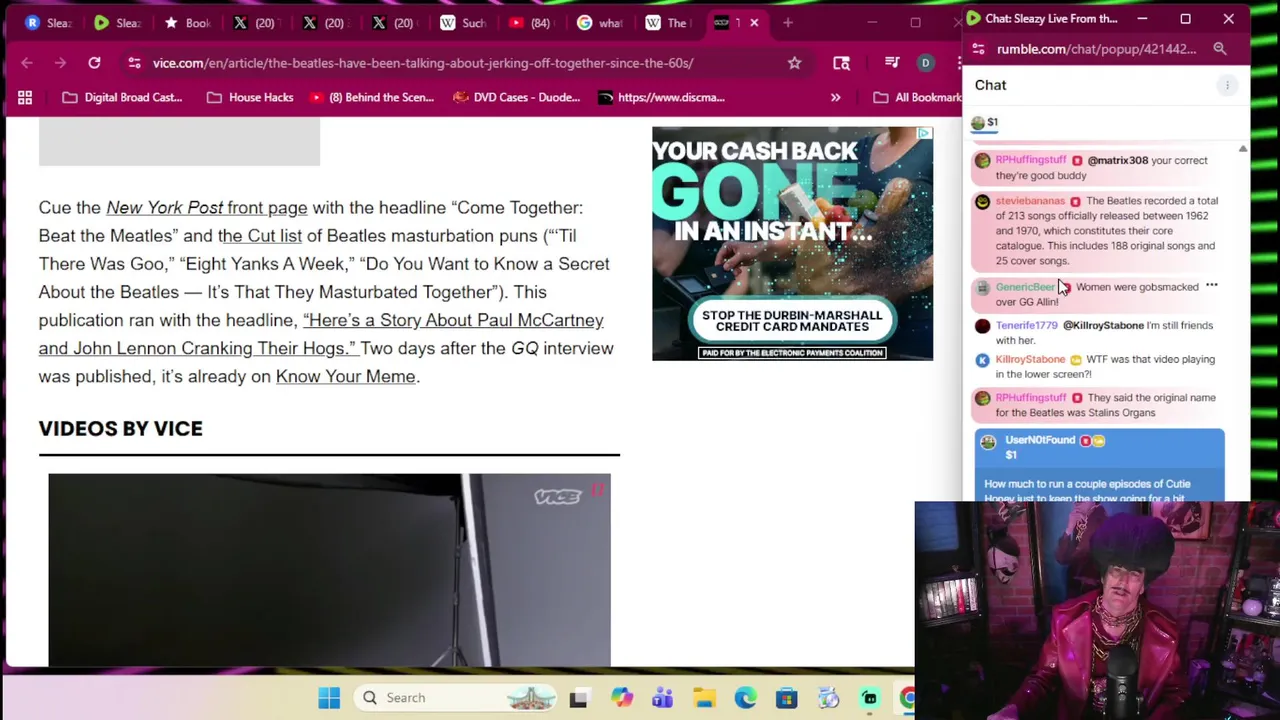Click the $1 rant chip at chat top
This screenshot has height=720, width=1280.
point(985,122)
